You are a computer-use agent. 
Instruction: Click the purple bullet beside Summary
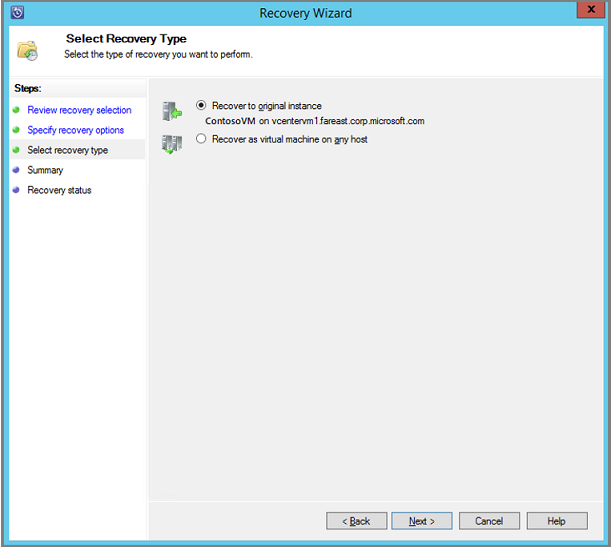[16, 170]
